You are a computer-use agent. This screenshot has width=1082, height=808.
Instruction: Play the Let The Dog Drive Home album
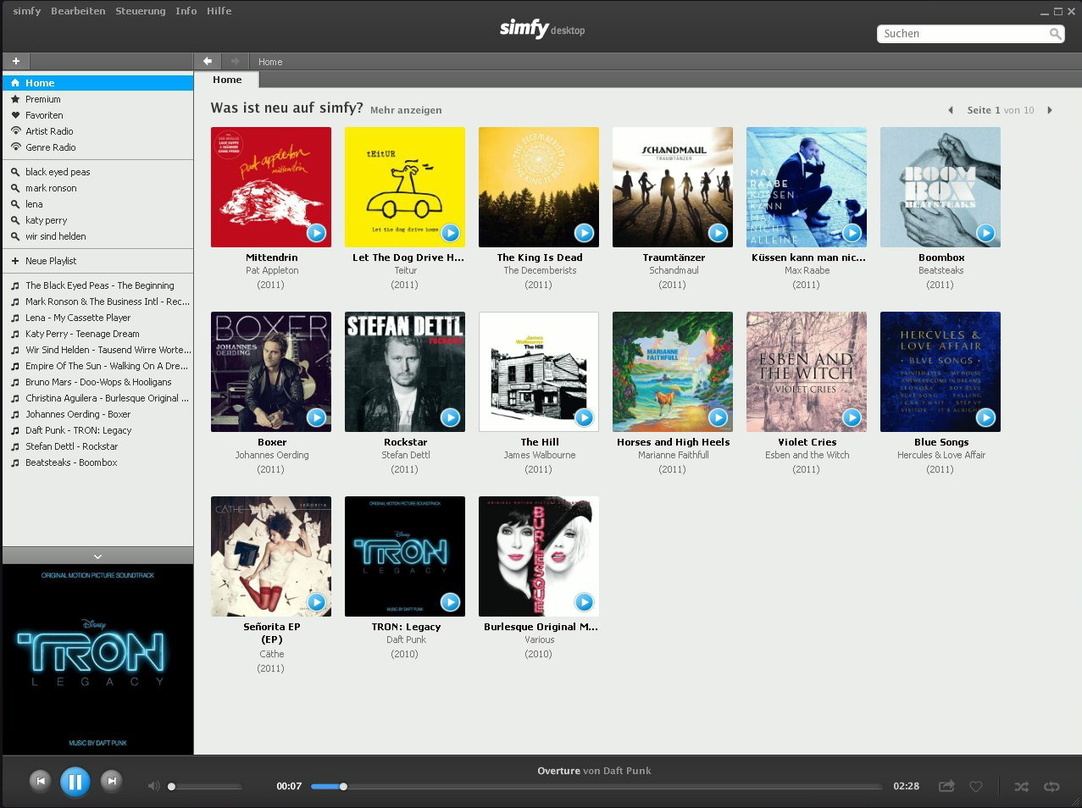[451, 233]
